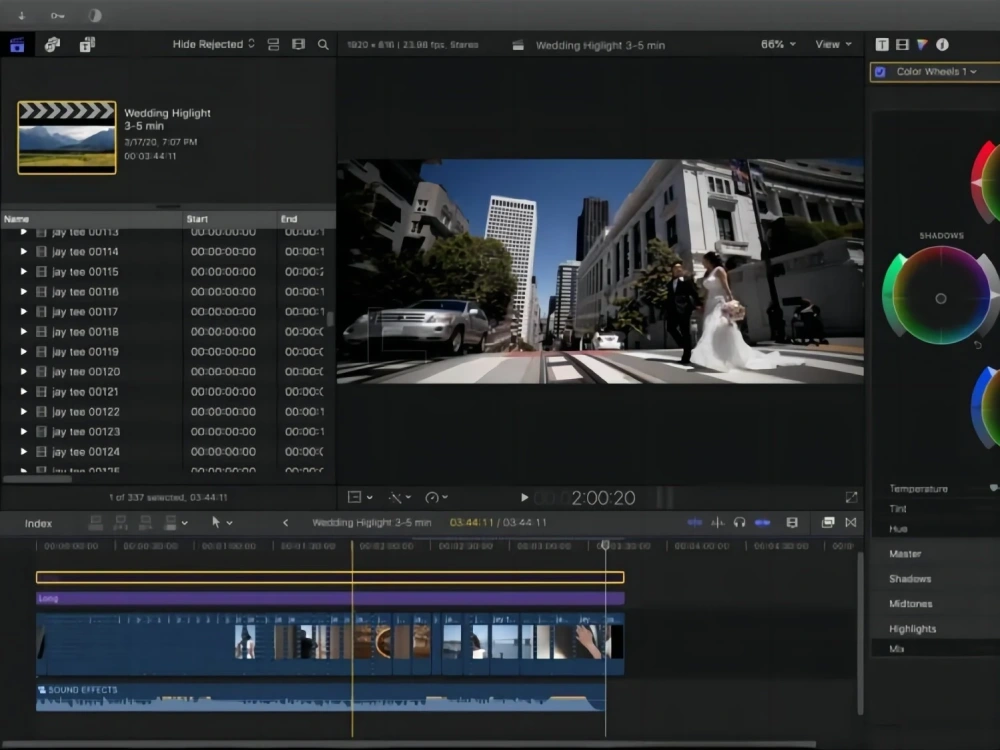Open transform tools dropdown under viewer
This screenshot has height=750, width=1000.
click(x=360, y=497)
